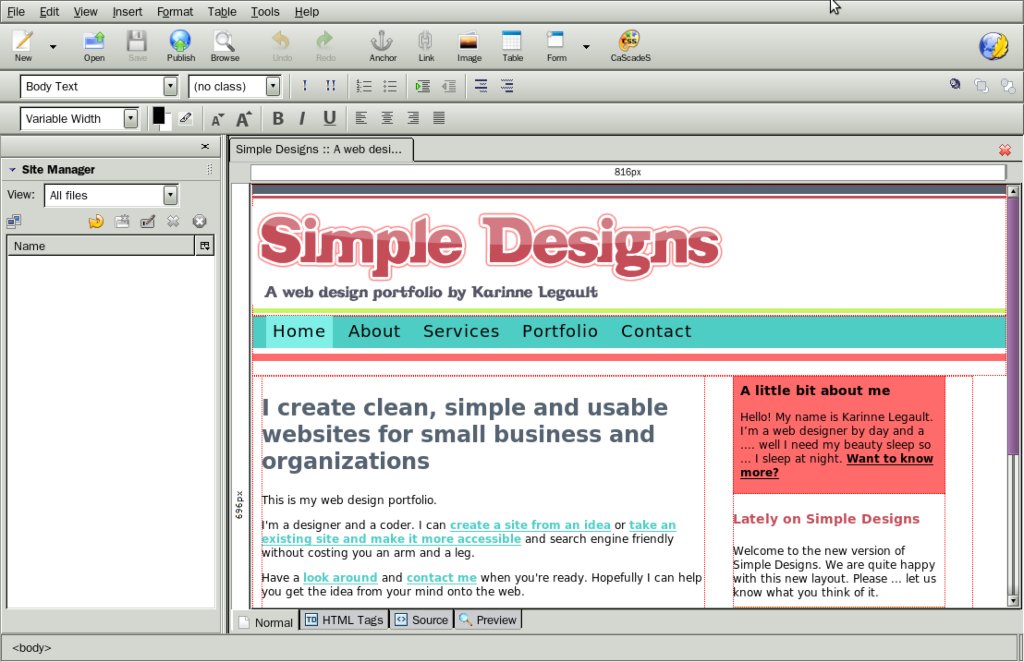Insert a Form
The height and width of the screenshot is (662, 1024).
[556, 46]
